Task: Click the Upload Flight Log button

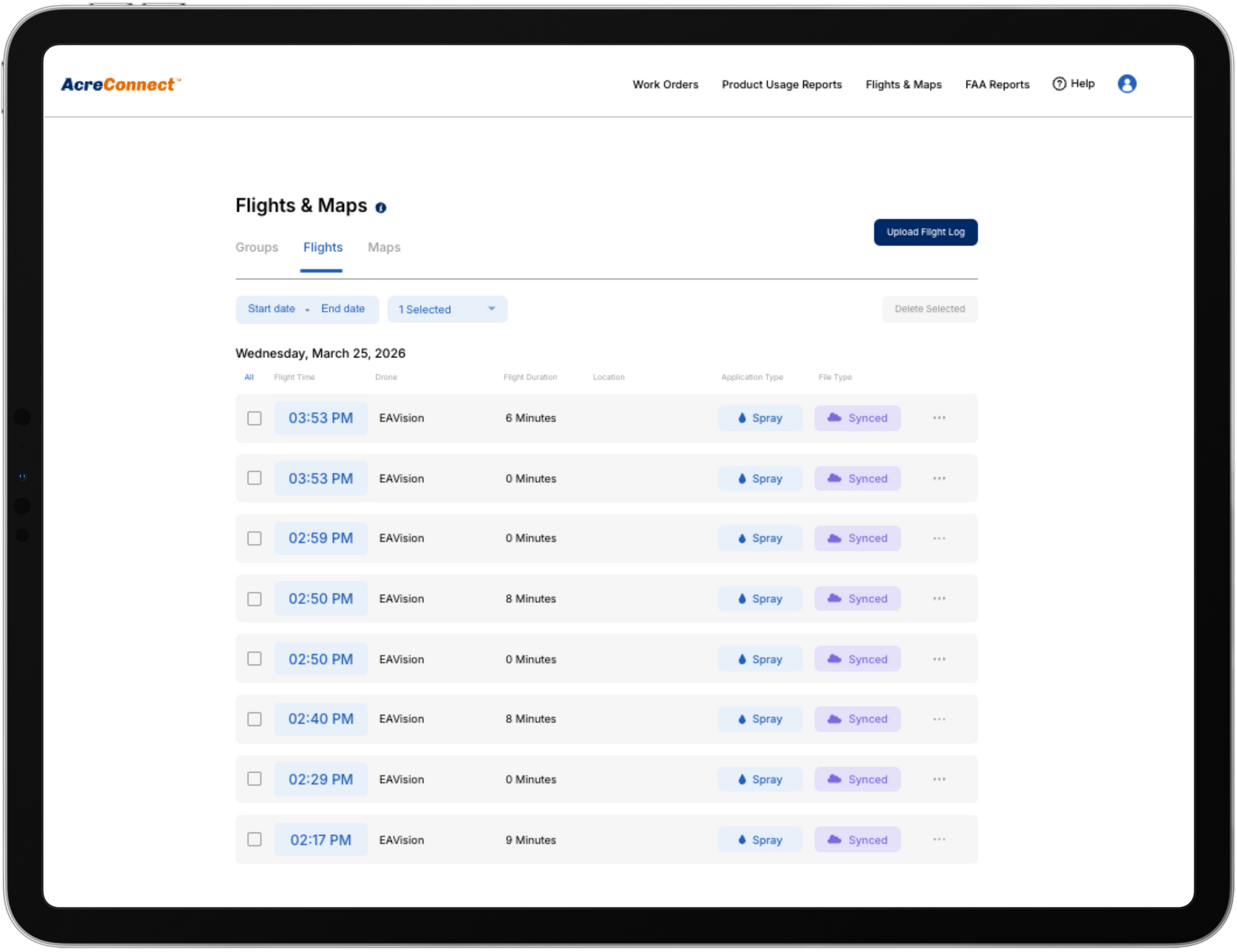Action: pos(925,232)
